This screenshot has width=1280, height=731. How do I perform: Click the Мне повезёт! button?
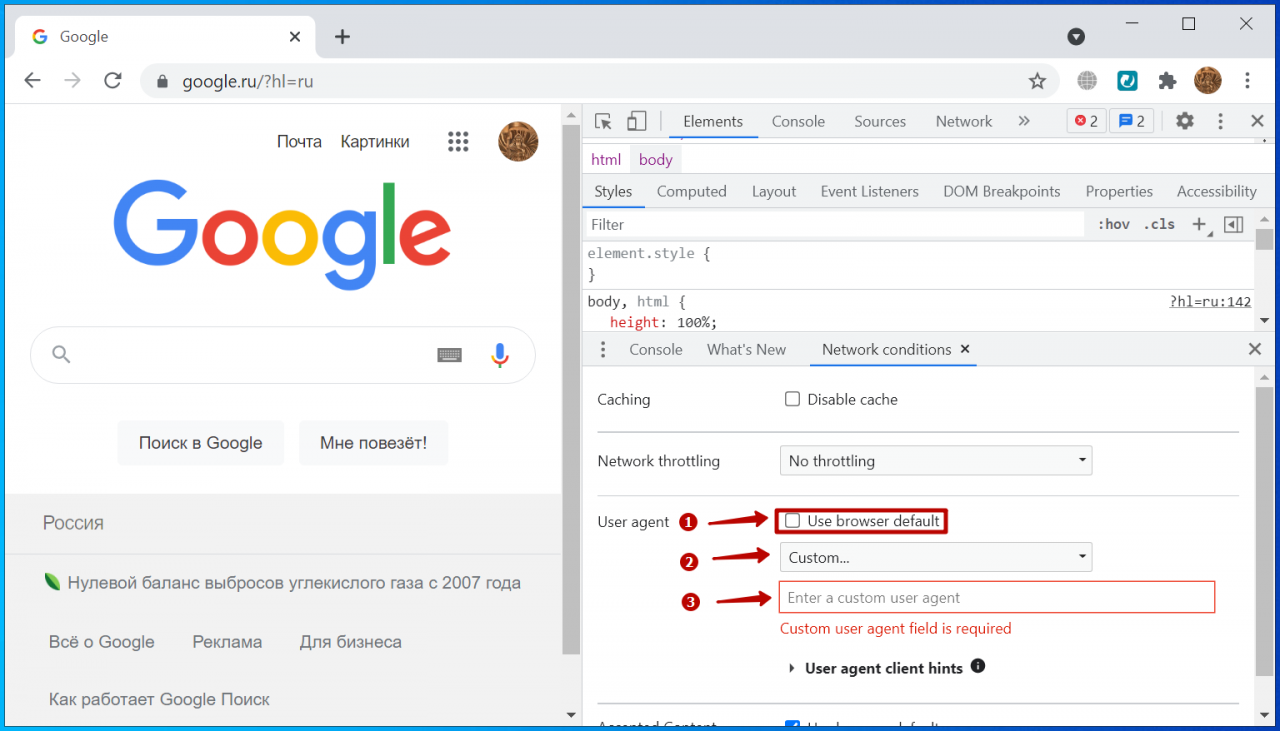click(373, 443)
